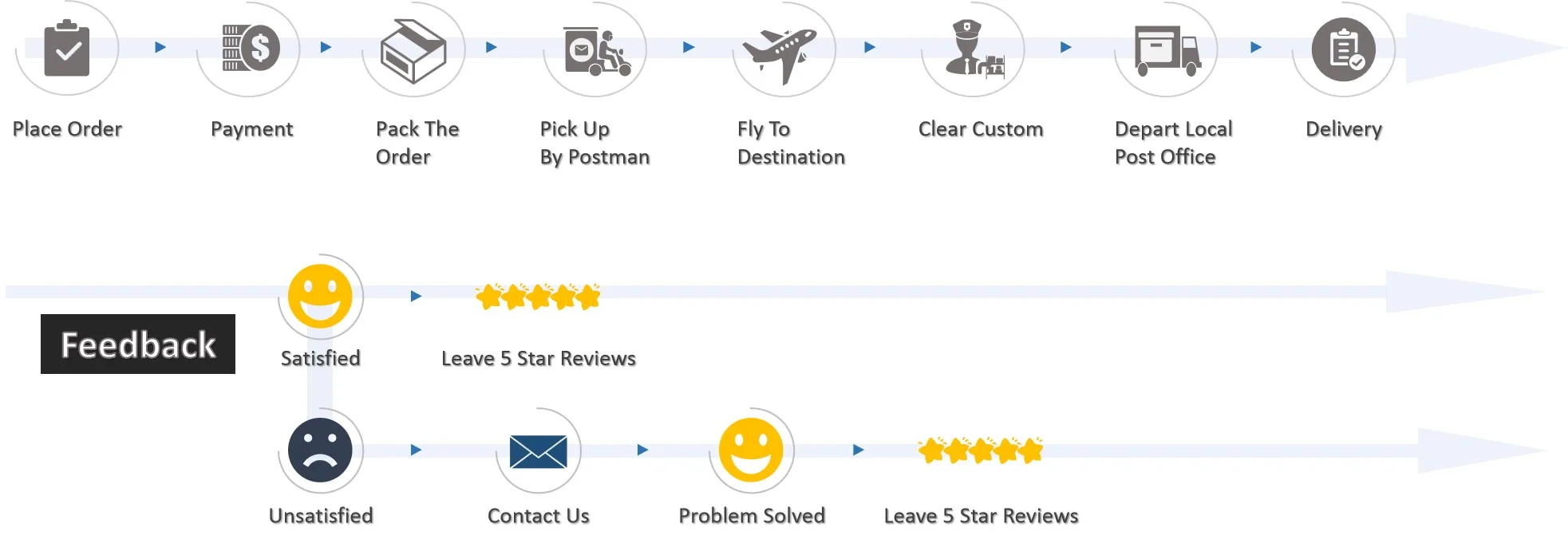Click the blue arrow after Satisfied face

tap(416, 296)
